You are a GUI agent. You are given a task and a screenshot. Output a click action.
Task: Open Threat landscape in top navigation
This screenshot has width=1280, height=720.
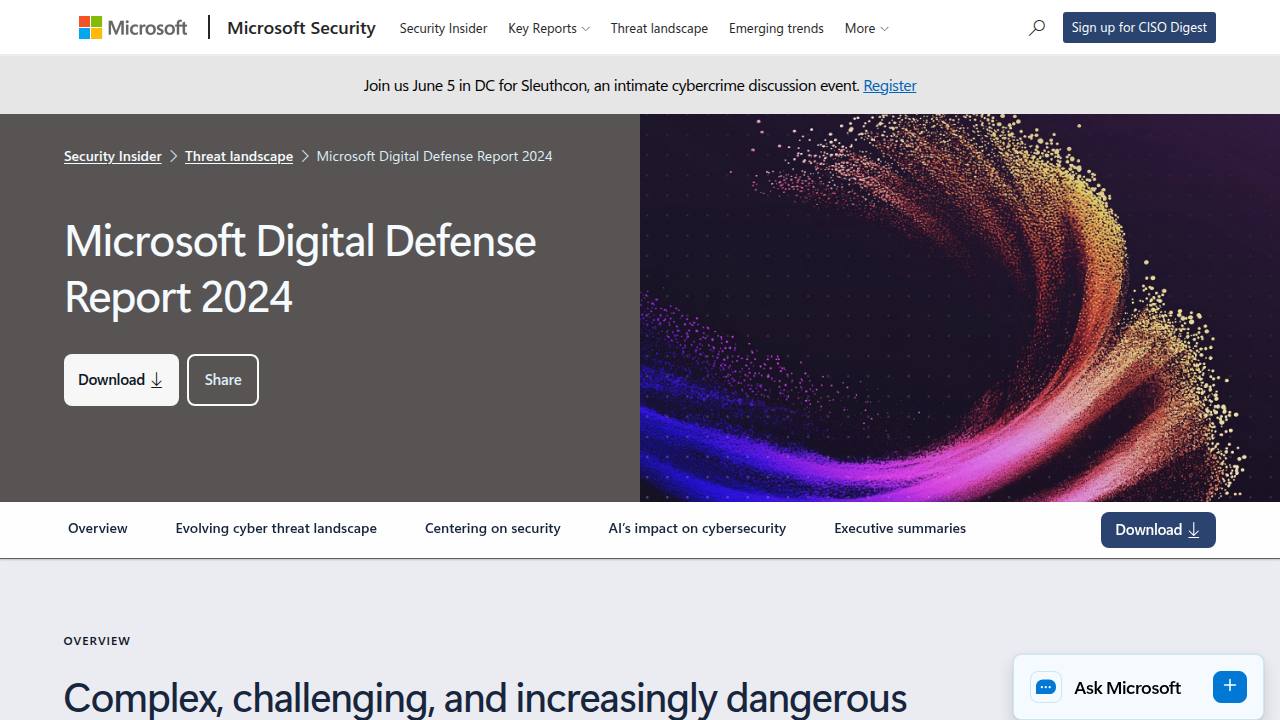[659, 28]
